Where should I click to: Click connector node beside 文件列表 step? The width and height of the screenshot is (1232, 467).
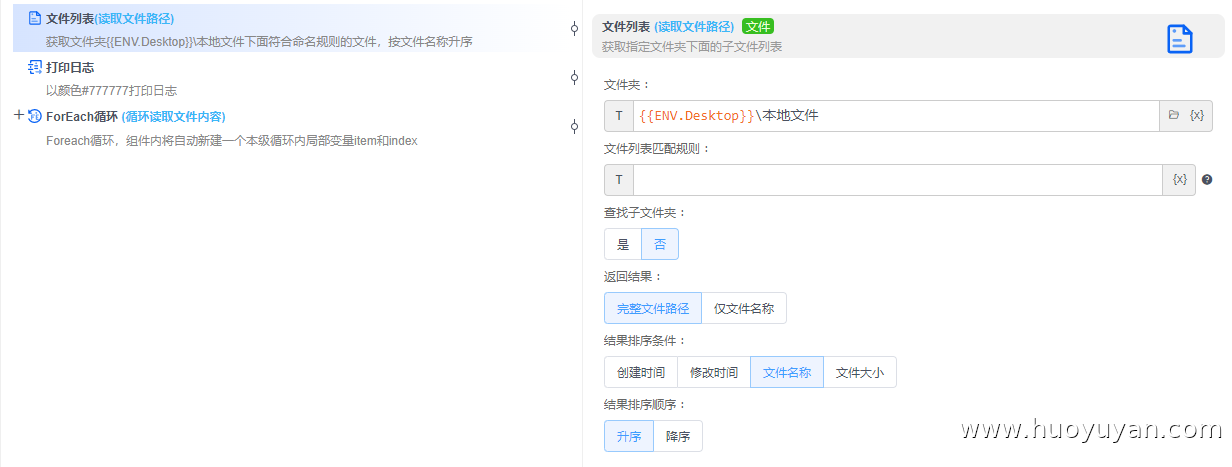pyautogui.click(x=574, y=28)
